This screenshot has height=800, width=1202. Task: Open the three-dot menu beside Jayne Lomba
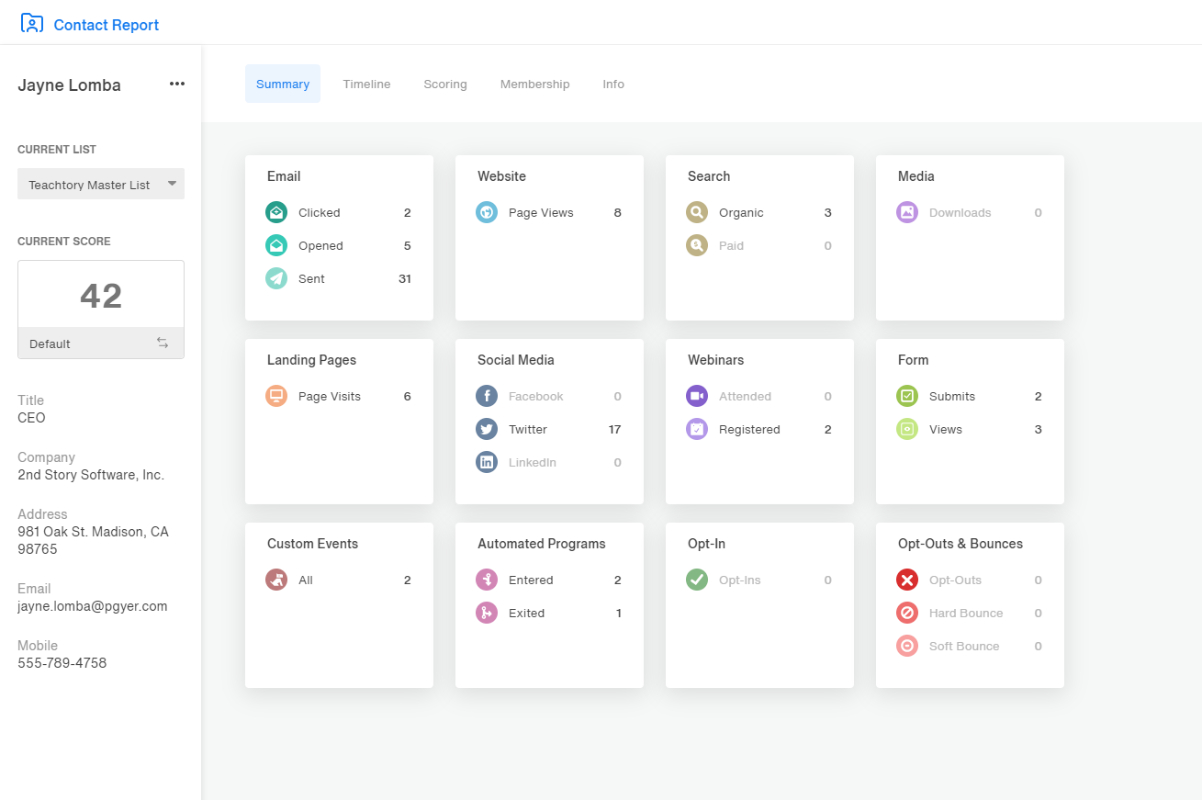(177, 84)
